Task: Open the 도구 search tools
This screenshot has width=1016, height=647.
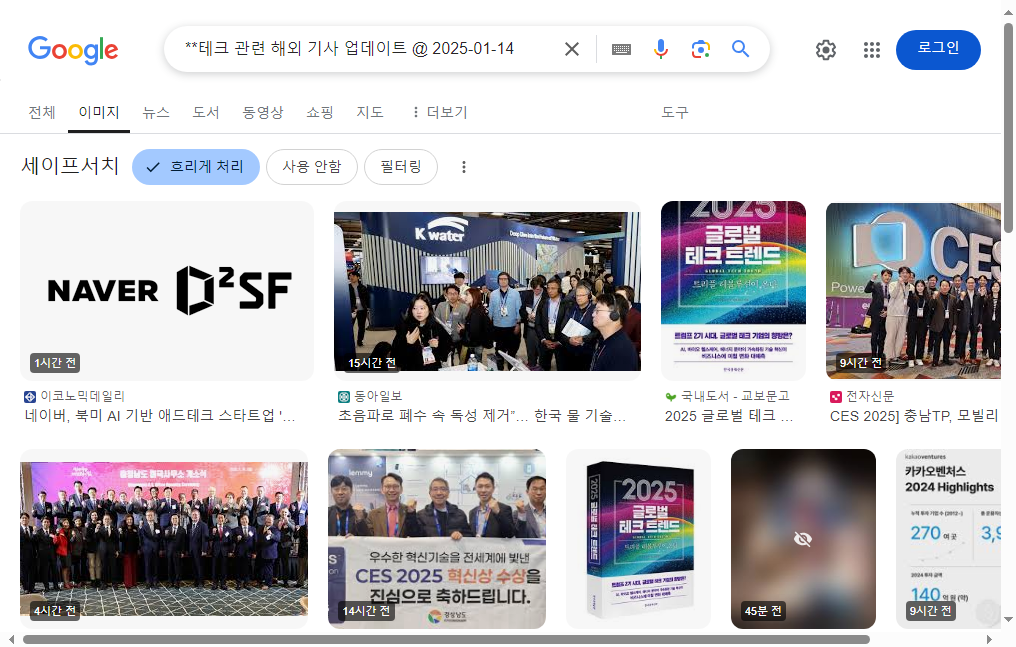Action: [x=675, y=113]
